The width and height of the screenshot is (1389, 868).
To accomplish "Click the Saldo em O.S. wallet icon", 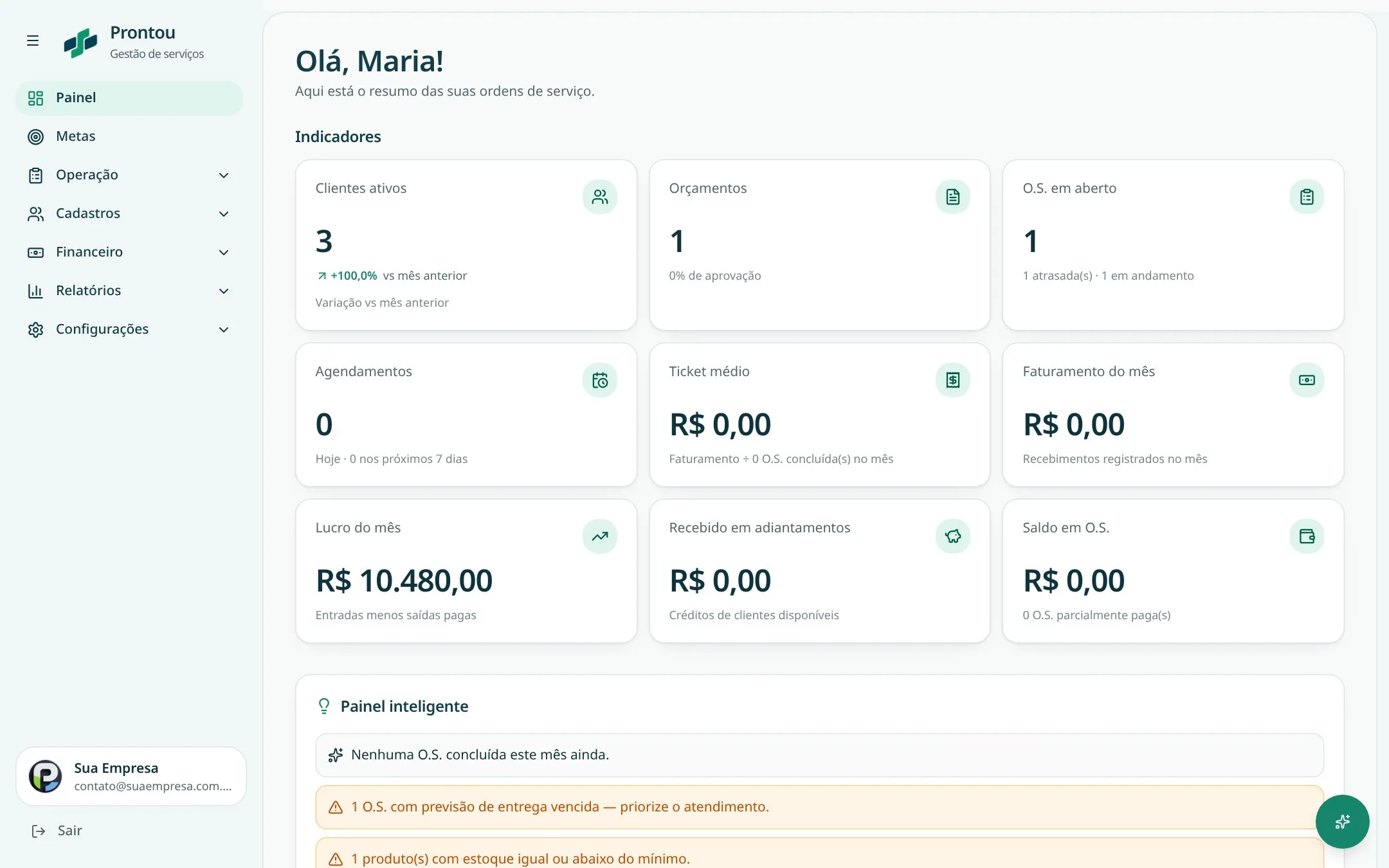I will tap(1307, 536).
